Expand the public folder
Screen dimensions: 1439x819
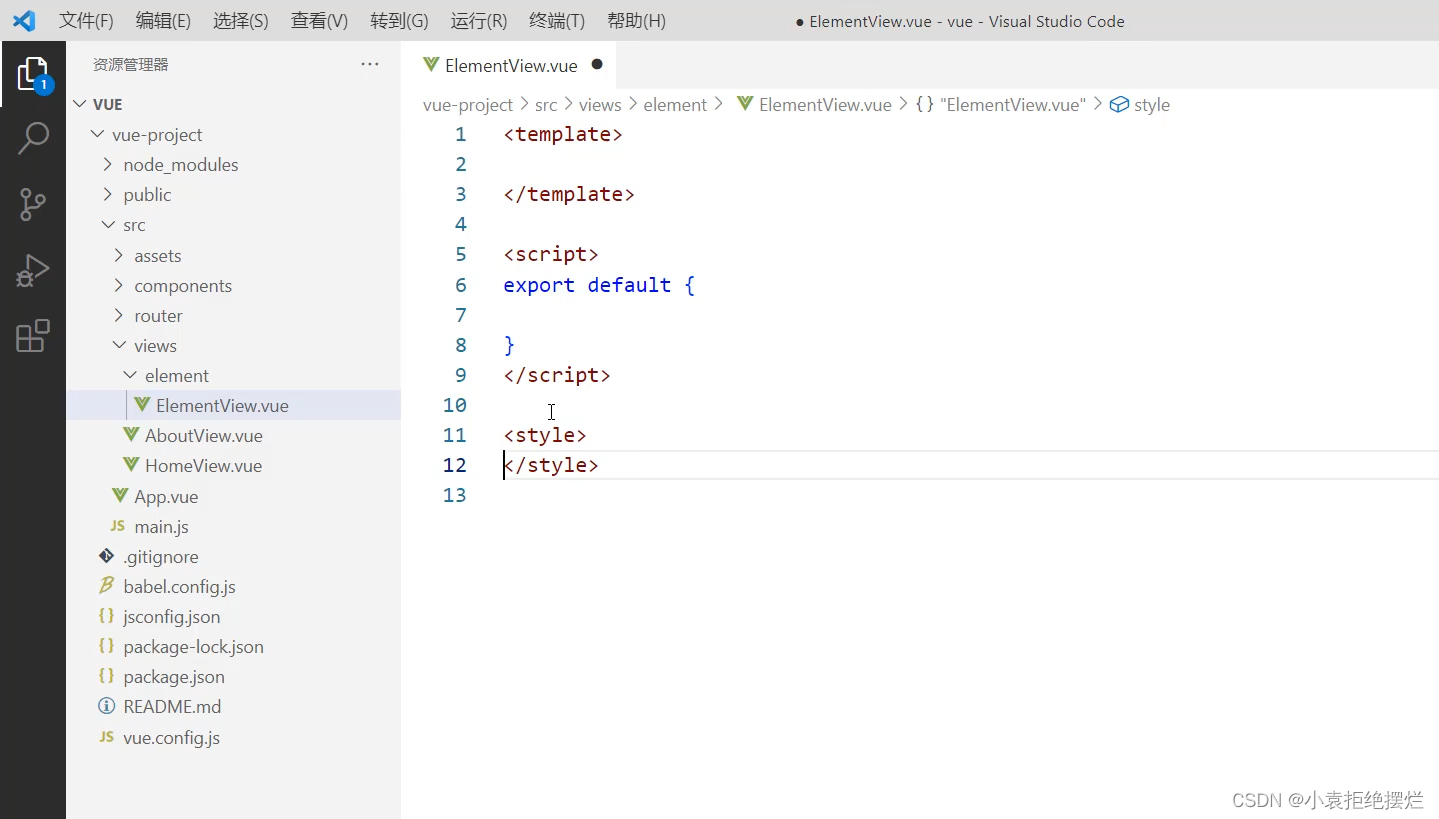click(108, 194)
